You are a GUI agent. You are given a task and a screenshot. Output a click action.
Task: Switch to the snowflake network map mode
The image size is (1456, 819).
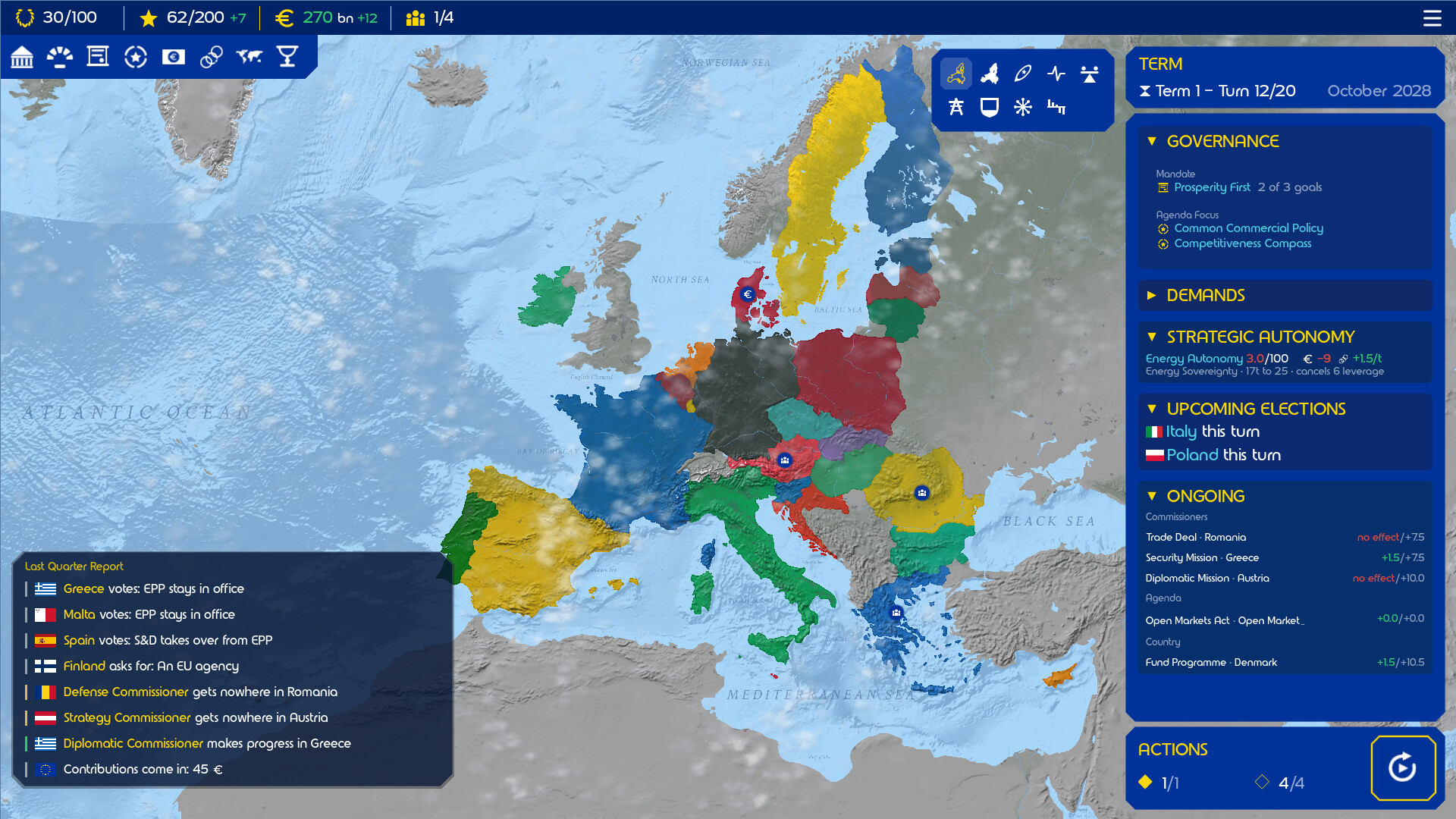click(1023, 107)
